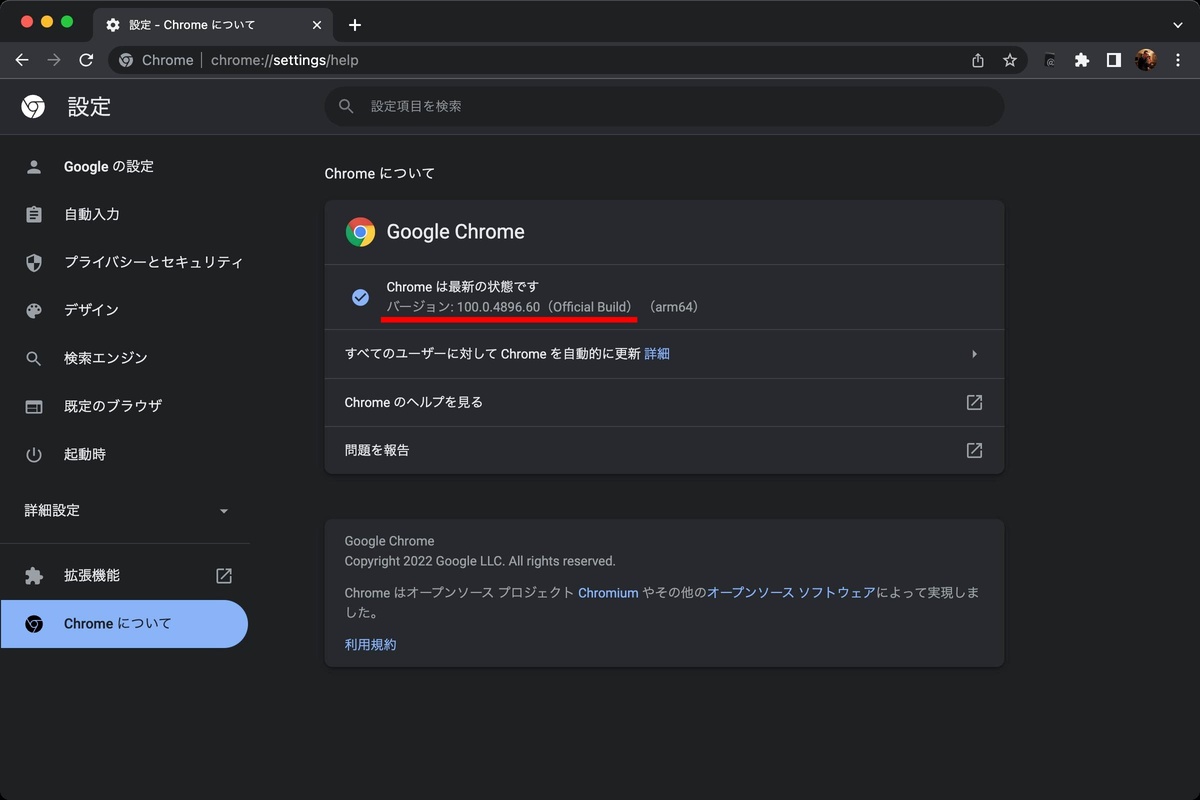Click the Chrome について page heading
This screenshot has width=1200, height=800.
point(380,174)
